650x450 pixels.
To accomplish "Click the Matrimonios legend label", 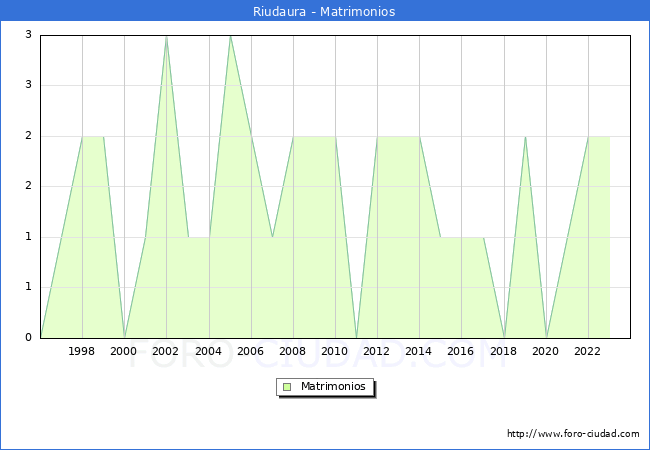I will tap(333, 386).
